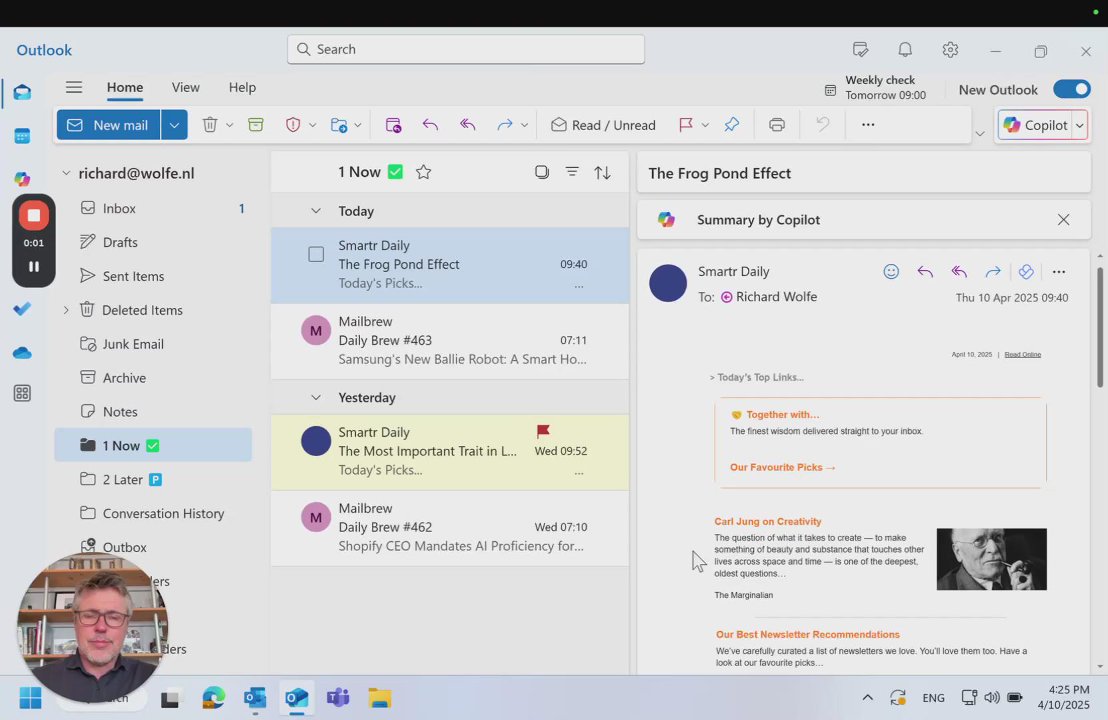Expand the Deleted Items folder
Viewport: 1108px width, 720px height.
pos(66,310)
